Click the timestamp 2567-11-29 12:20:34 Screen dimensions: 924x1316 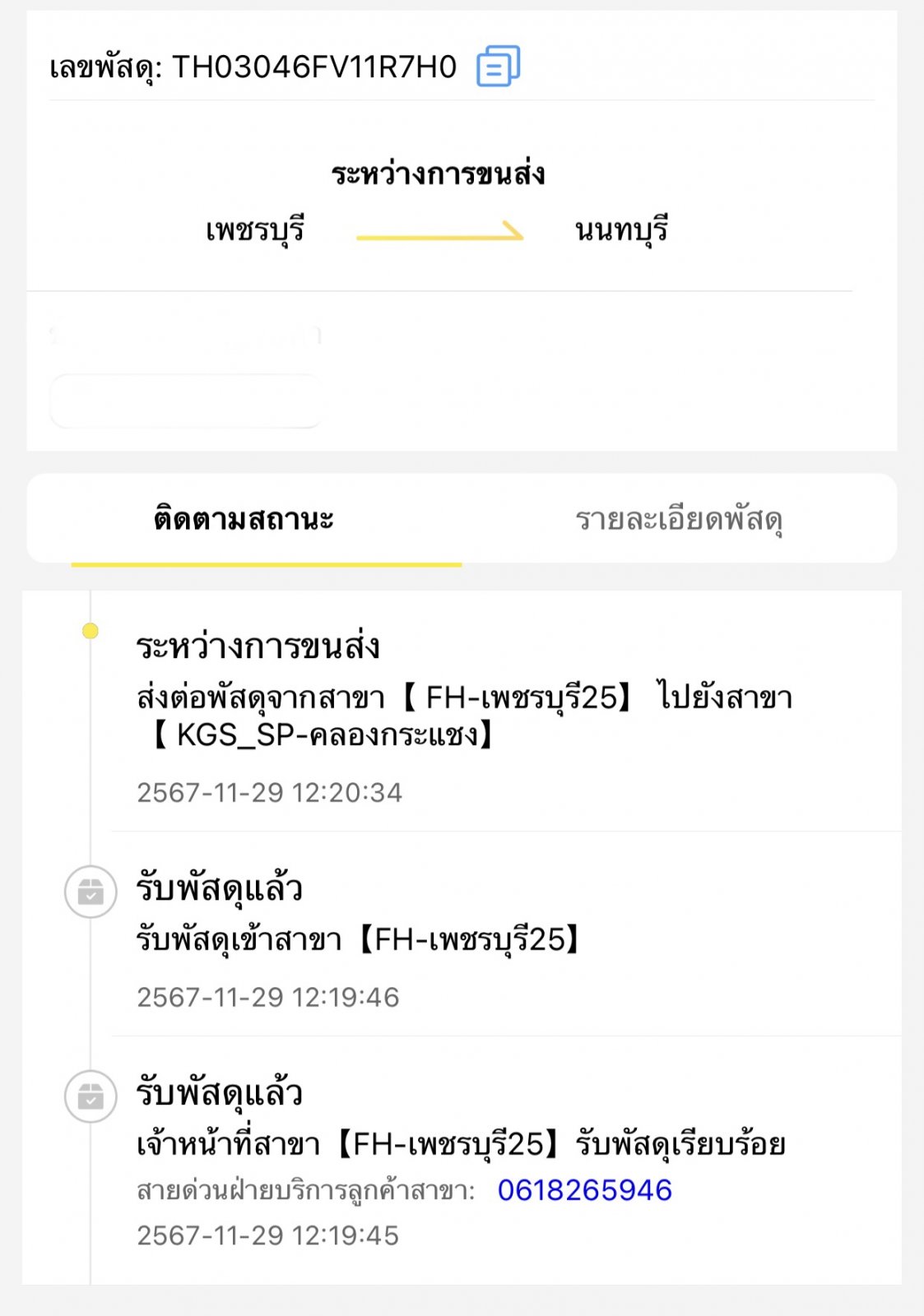click(x=269, y=793)
